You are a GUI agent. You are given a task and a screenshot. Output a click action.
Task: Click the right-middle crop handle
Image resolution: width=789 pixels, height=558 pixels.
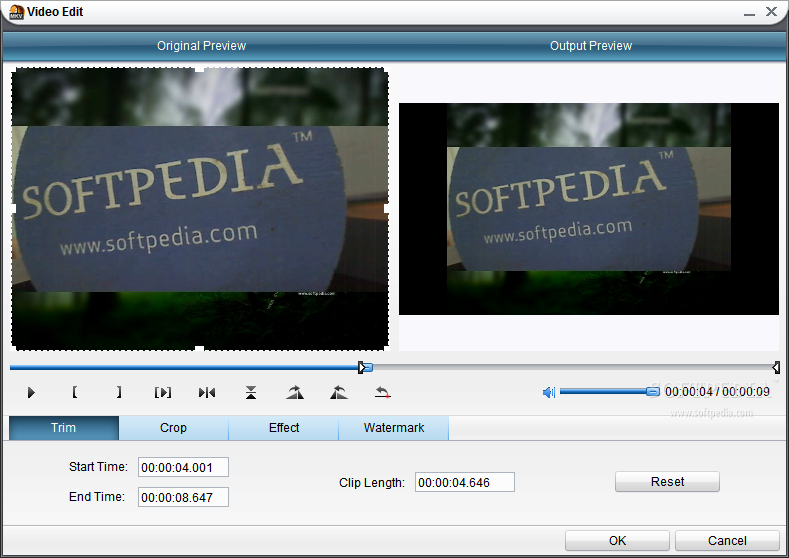[387, 208]
